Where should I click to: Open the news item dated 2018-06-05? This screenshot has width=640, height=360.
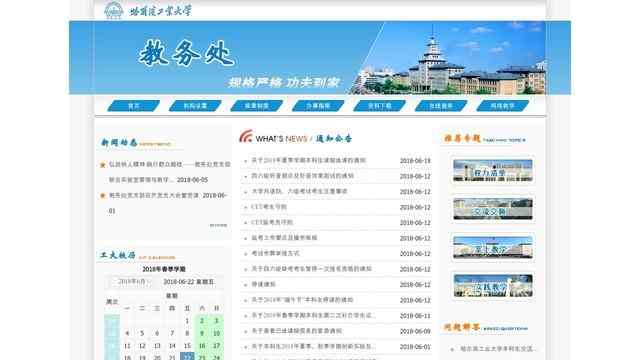tap(169, 172)
